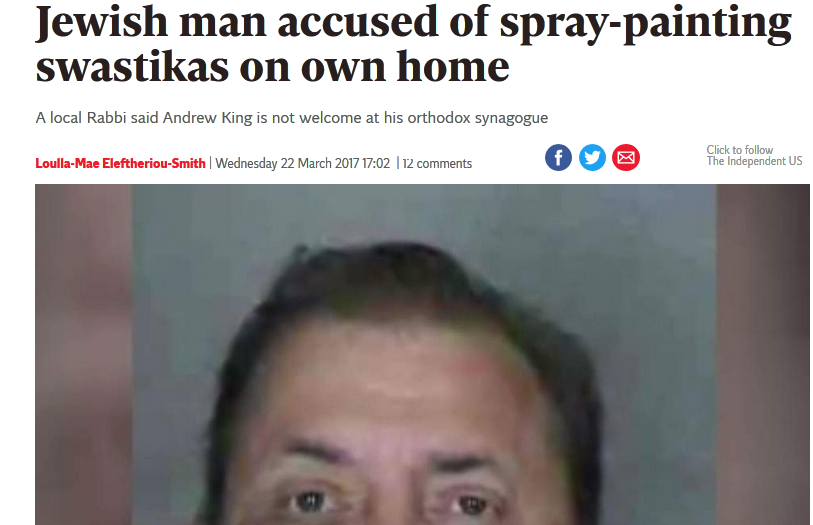Open author Loulla-Mae Eleftheriou-Smith's profile
Image resolution: width=813 pixels, height=525 pixels.
pyautogui.click(x=120, y=163)
